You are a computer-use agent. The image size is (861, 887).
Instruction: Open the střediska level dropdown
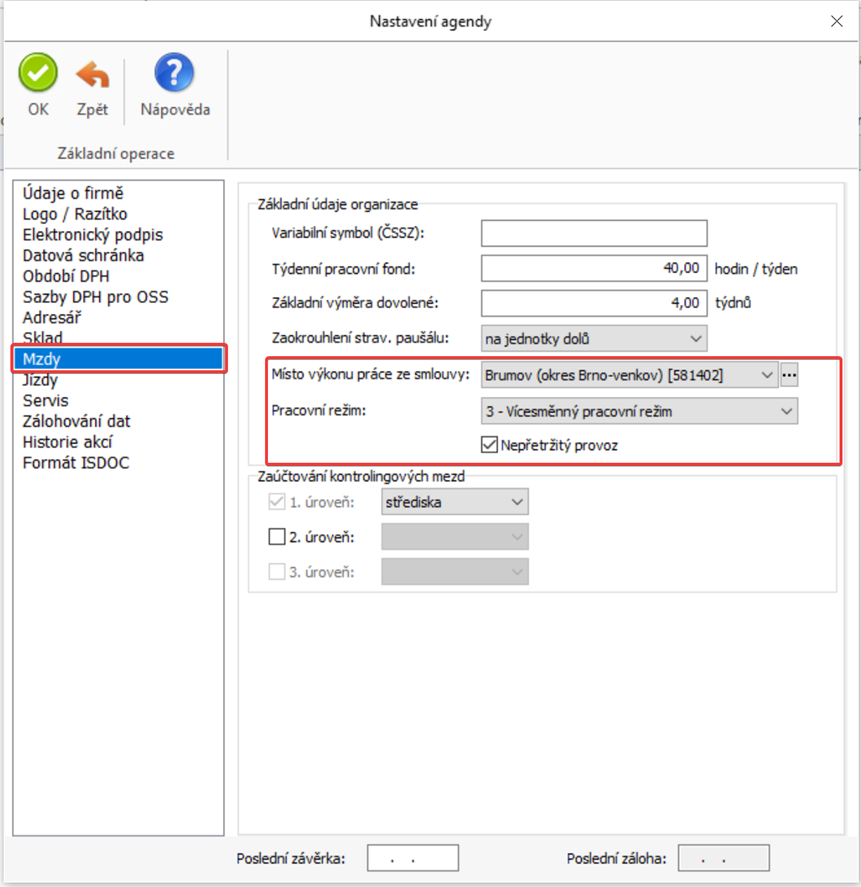[x=455, y=503]
